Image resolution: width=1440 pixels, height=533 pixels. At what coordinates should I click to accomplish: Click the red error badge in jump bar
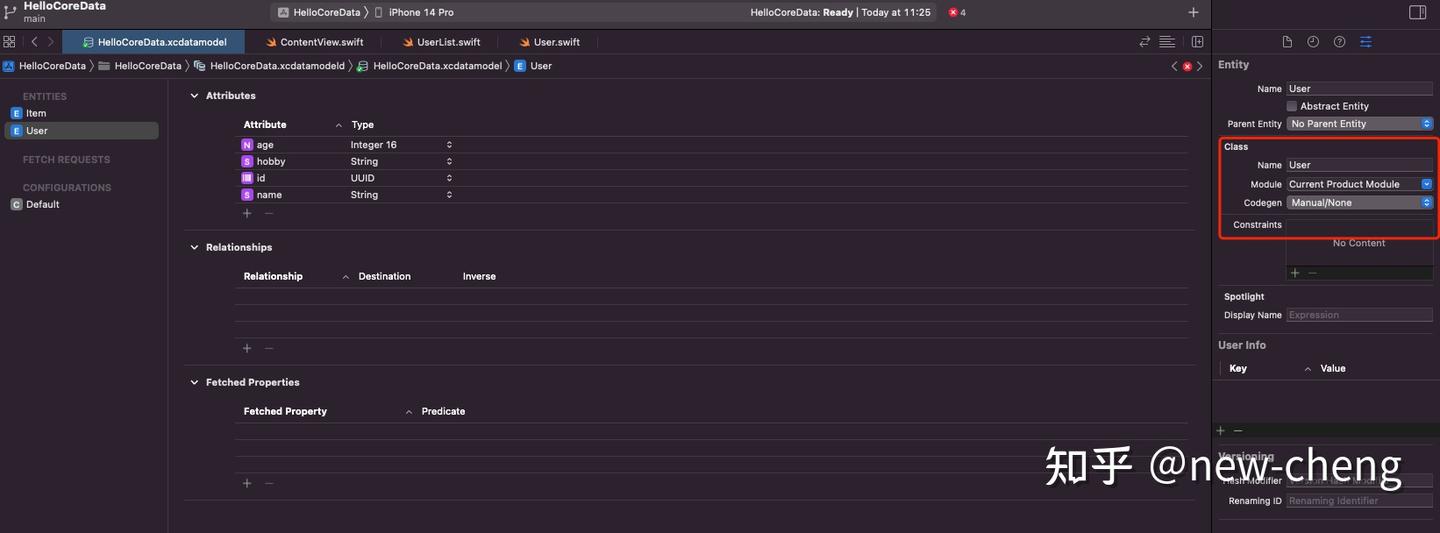click(1187, 66)
